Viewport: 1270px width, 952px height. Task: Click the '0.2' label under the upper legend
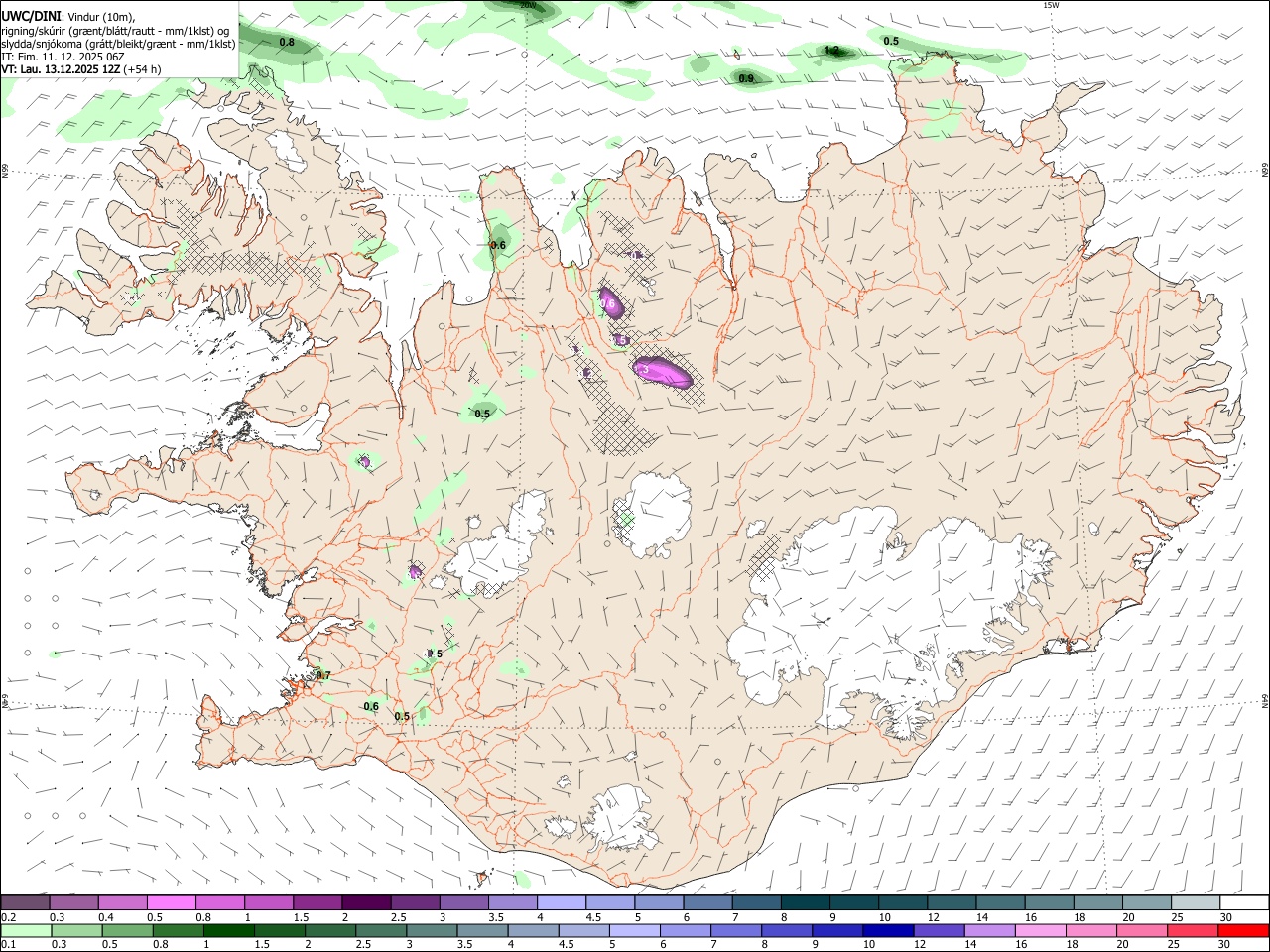(x=8, y=917)
